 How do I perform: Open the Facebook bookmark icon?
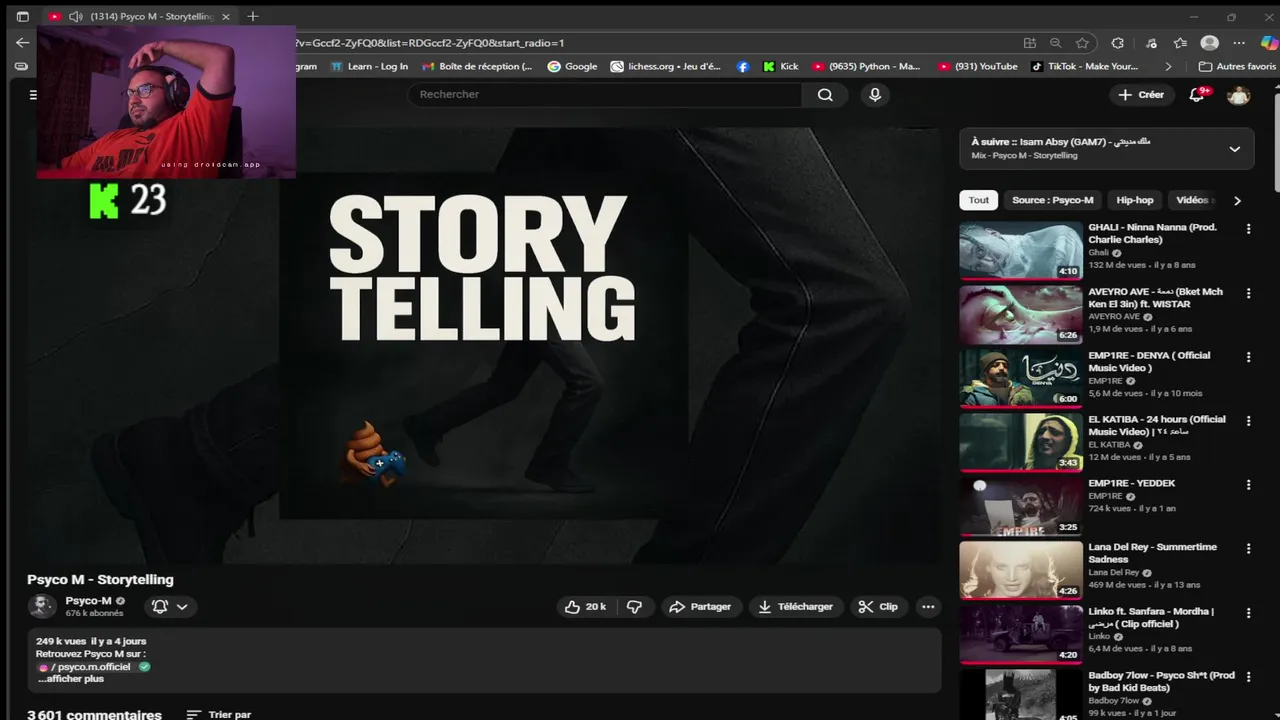coord(742,67)
